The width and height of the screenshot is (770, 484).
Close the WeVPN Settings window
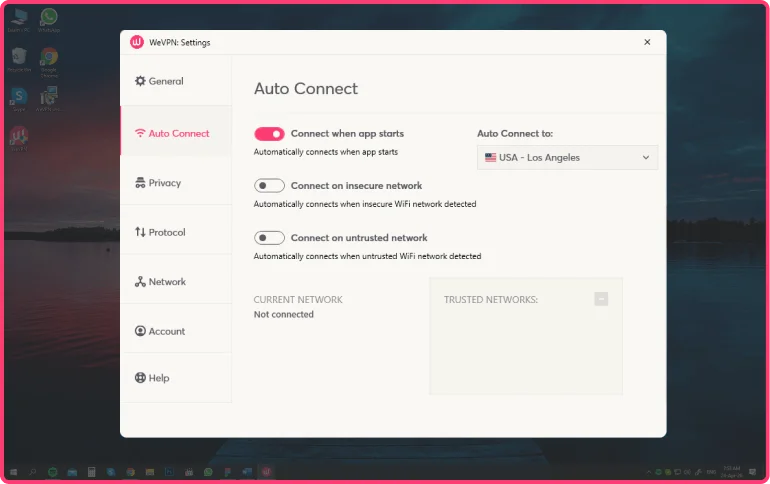click(647, 42)
